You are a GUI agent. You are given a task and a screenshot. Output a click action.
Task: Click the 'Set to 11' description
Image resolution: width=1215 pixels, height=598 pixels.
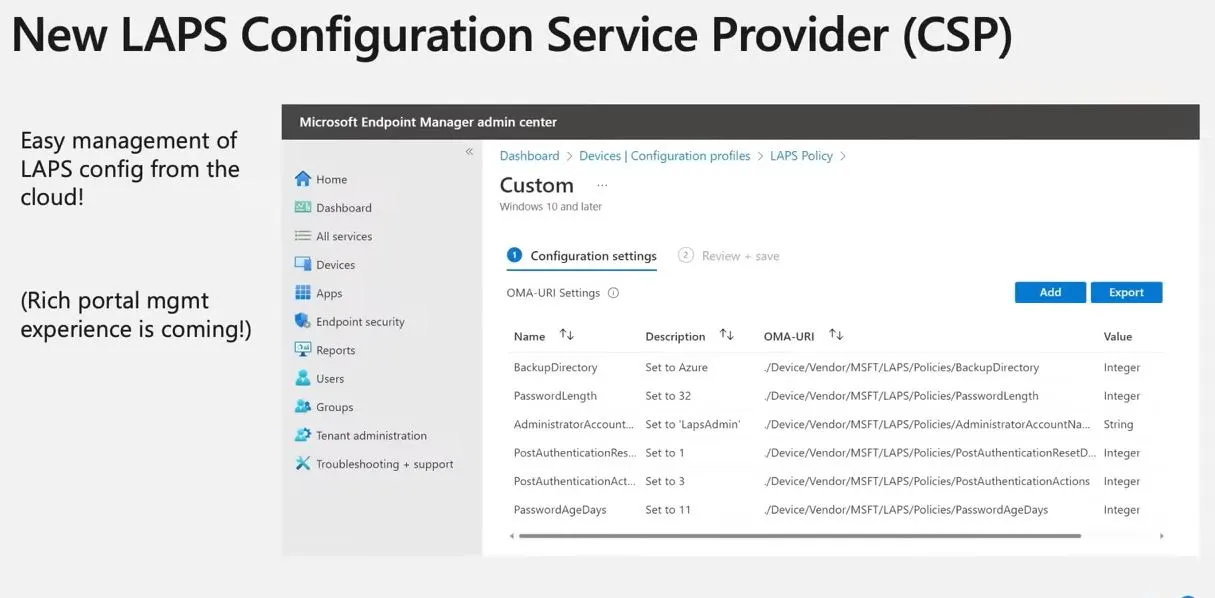668,510
